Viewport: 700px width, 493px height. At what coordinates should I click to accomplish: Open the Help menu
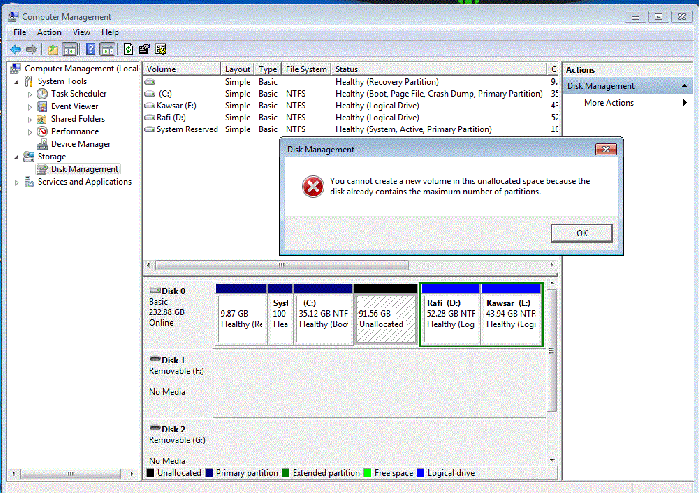[110, 32]
